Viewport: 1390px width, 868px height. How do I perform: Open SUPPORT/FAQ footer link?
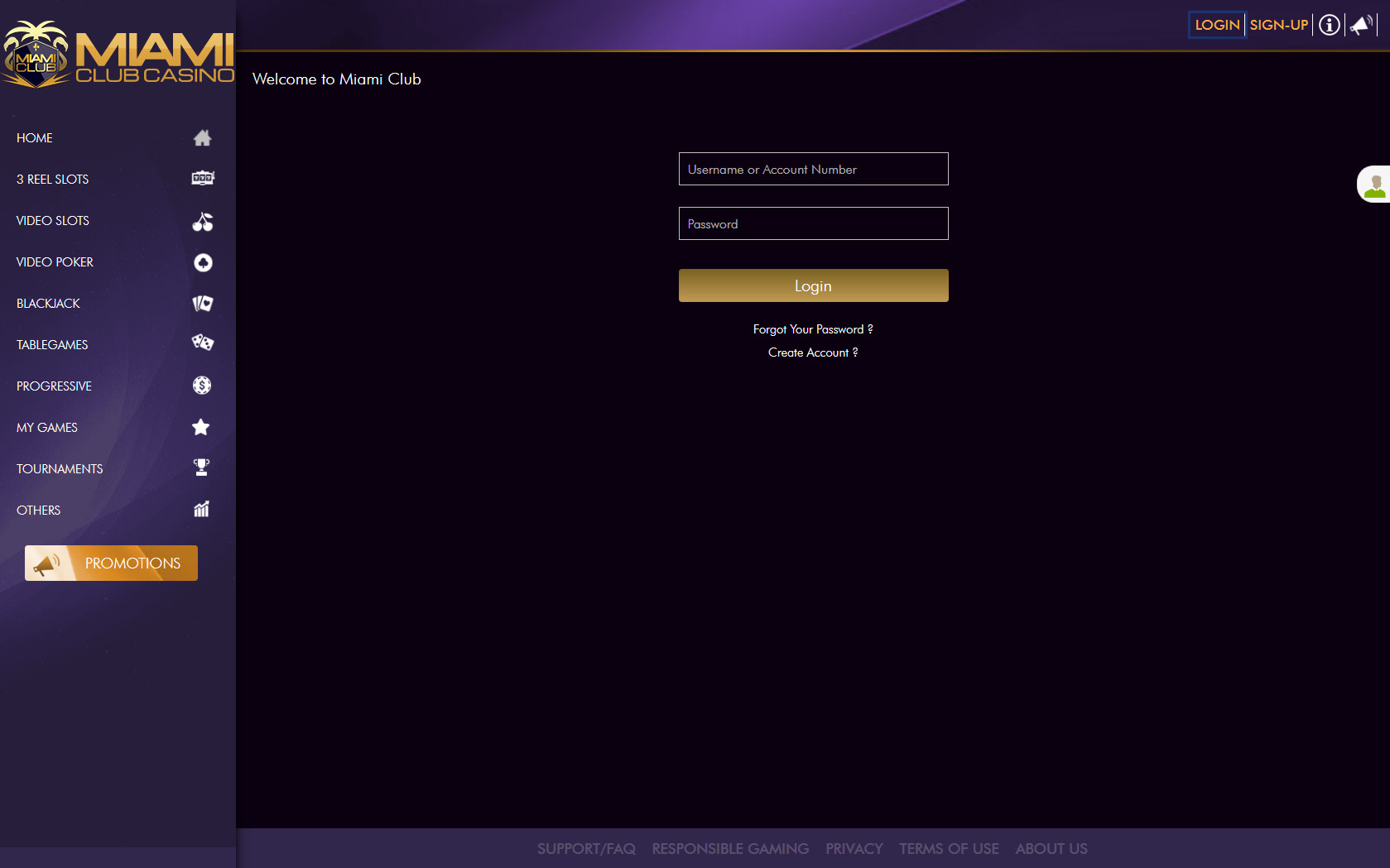click(x=586, y=849)
